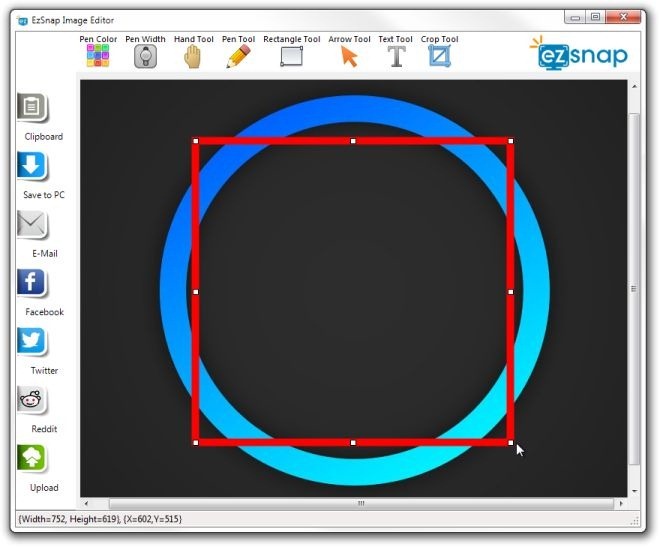Viewport: 660px width, 547px height.
Task: Click the top-right handle of red rectangle
Action: [x=511, y=141]
